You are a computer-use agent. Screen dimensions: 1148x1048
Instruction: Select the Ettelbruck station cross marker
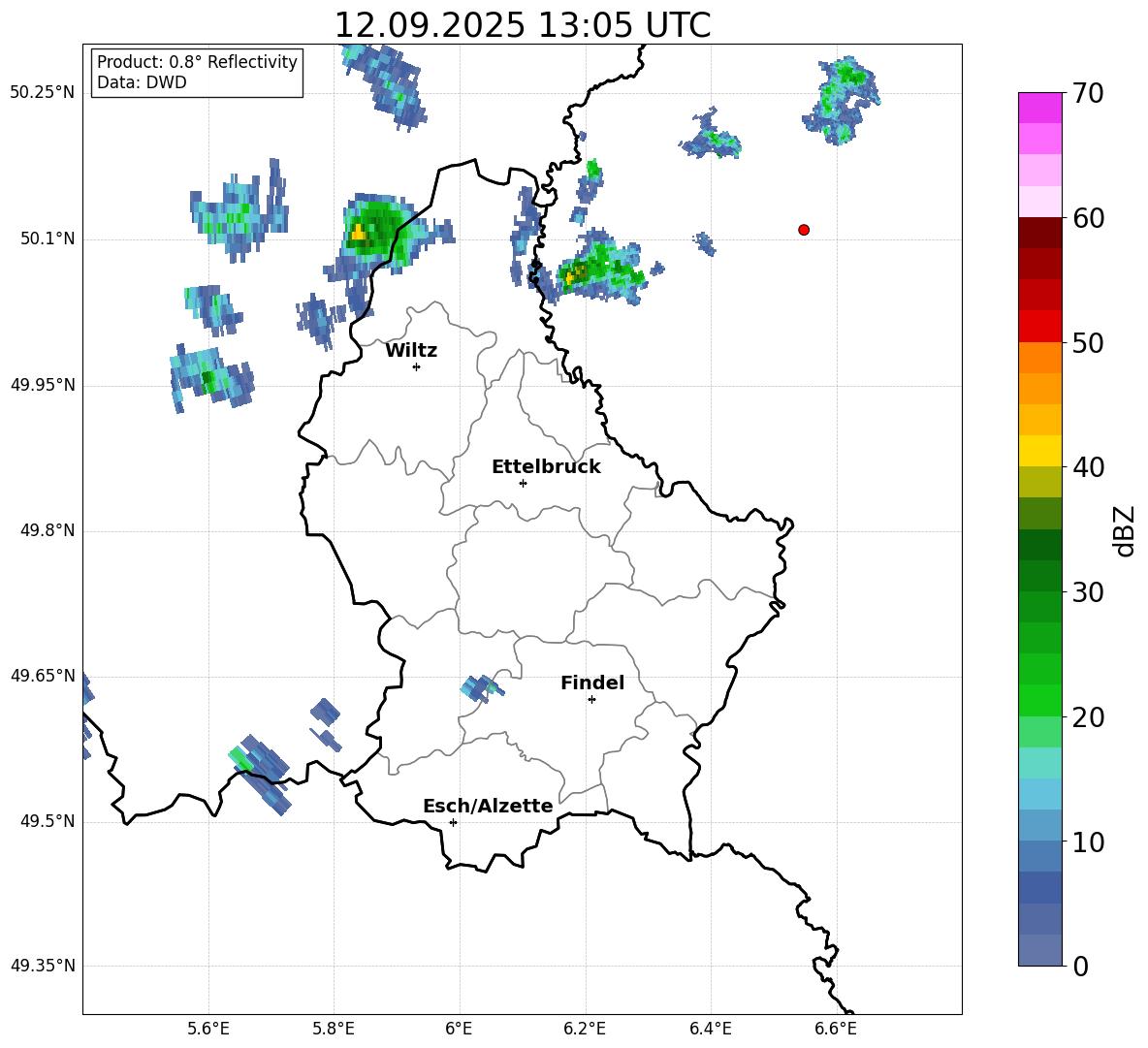click(523, 483)
